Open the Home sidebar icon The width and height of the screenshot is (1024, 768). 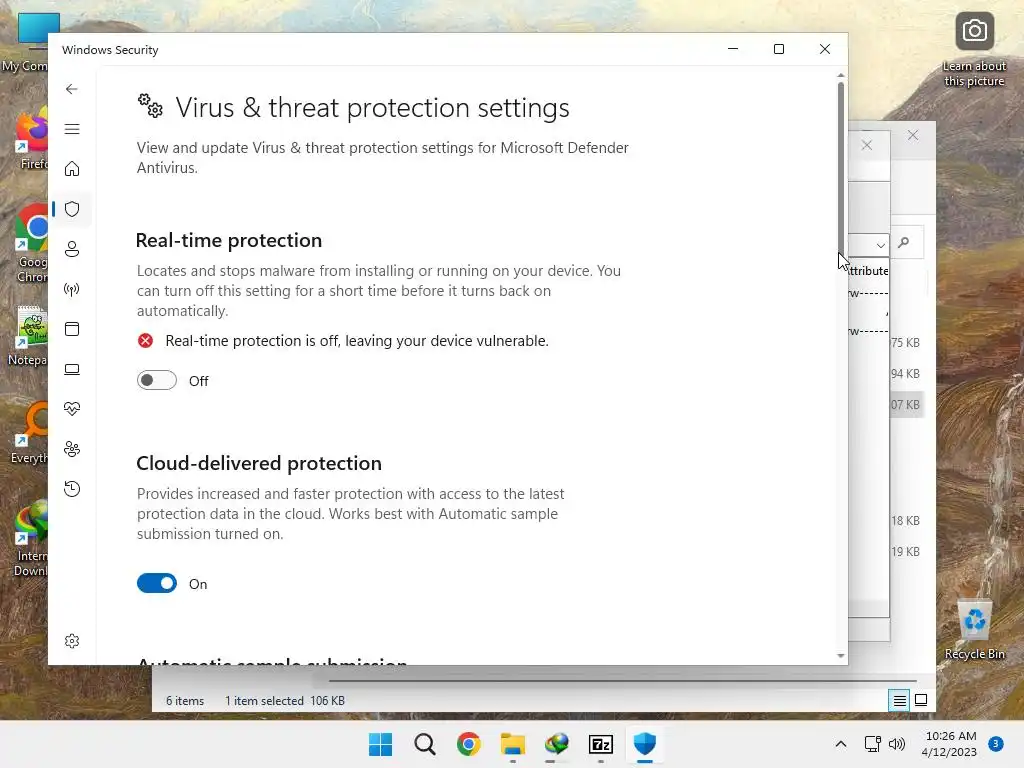[x=72, y=169]
